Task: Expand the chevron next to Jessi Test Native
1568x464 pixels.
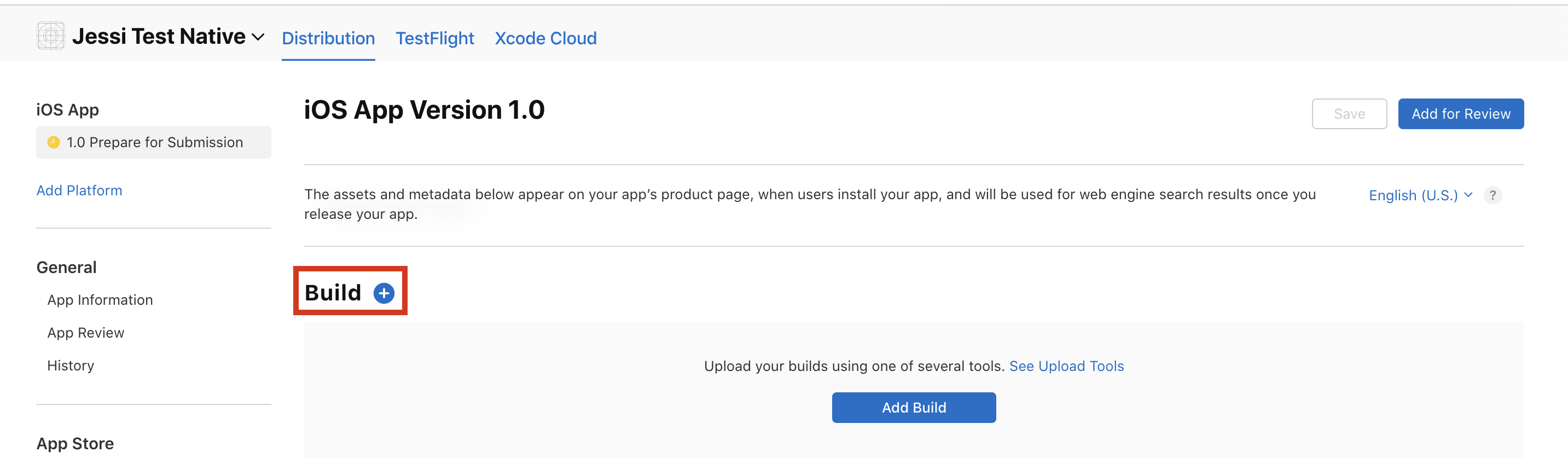Action: pos(258,37)
